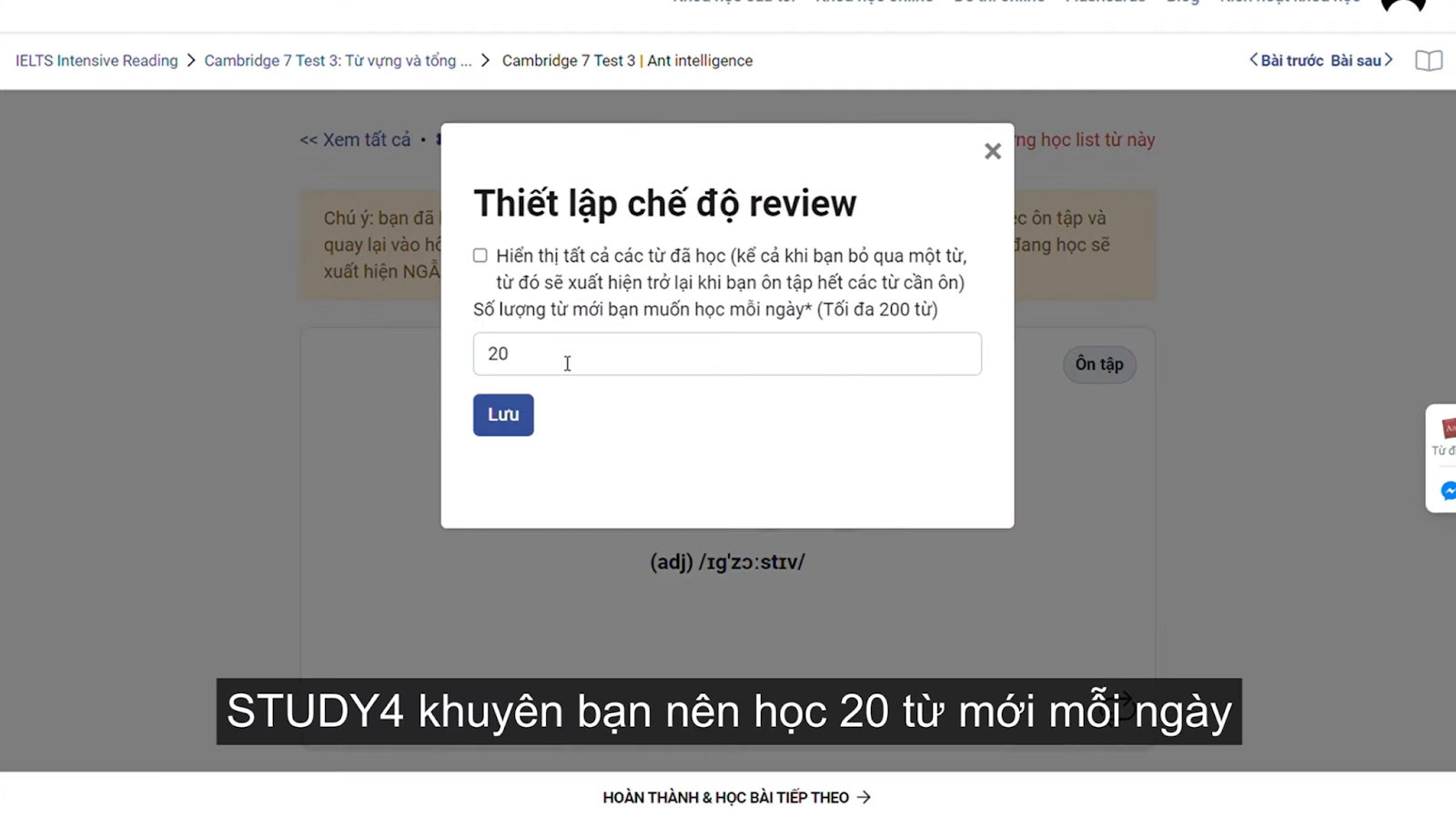Go to next lesson Bài sau
1456x817 pixels.
(1362, 61)
